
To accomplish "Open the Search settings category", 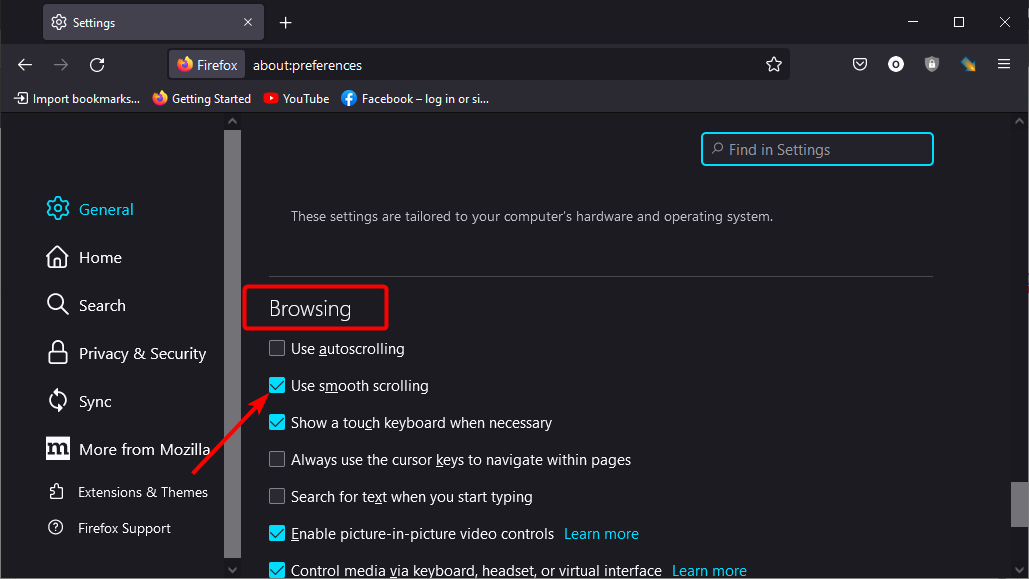I will pos(86,305).
